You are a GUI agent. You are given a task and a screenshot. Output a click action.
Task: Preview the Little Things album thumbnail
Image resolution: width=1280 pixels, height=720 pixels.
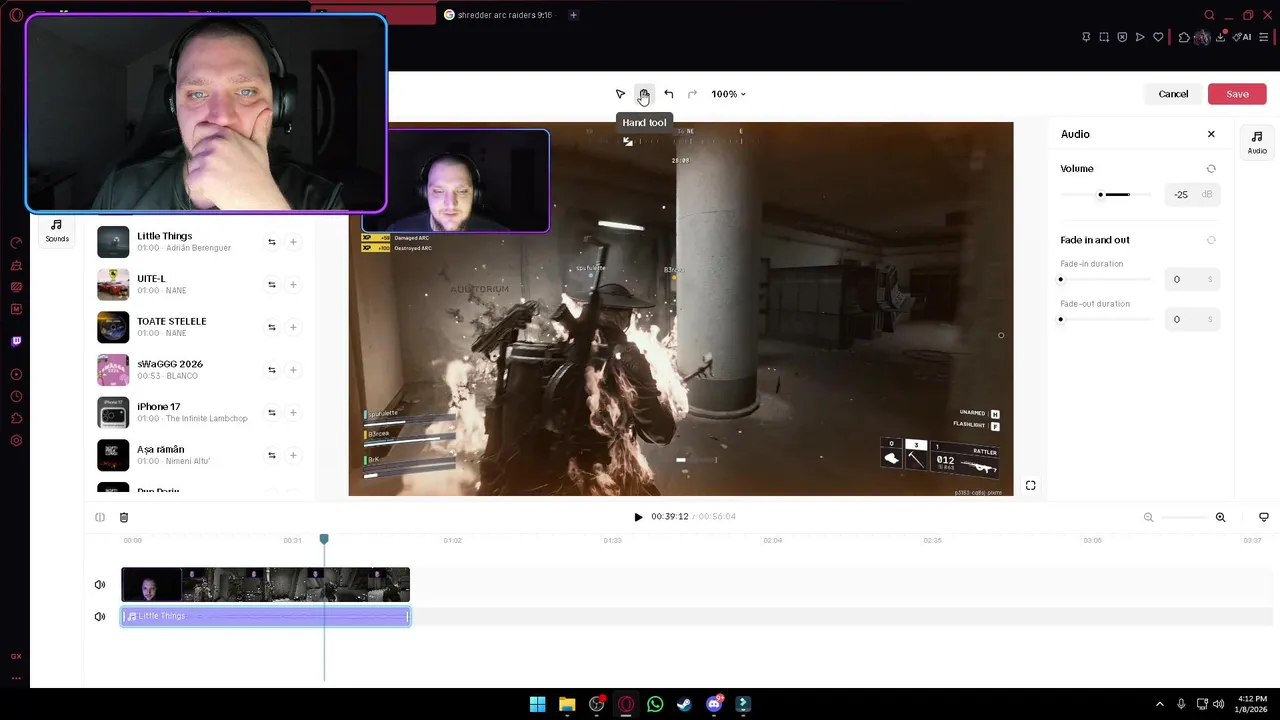(x=113, y=242)
